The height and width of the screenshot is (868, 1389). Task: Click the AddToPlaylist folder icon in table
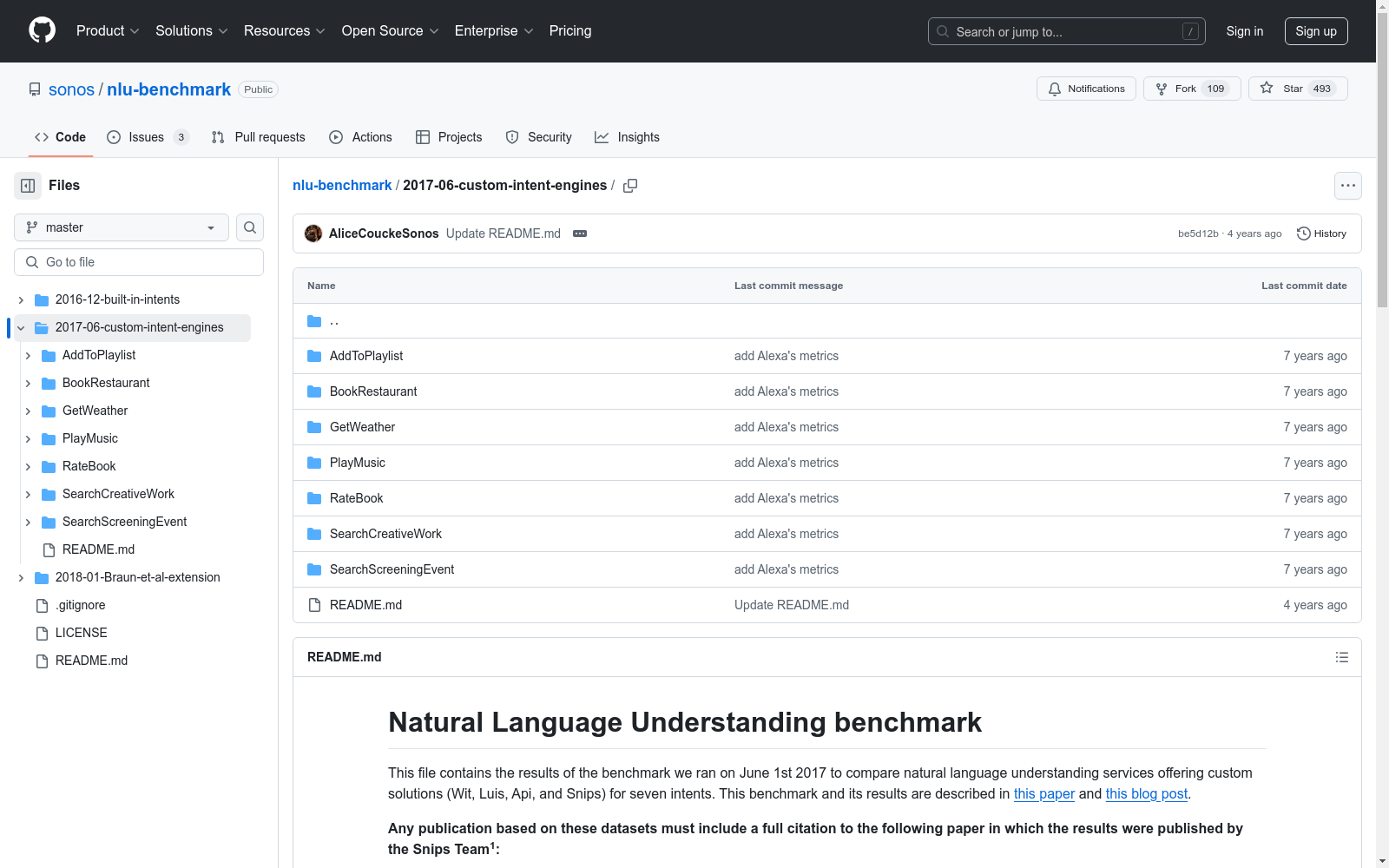tap(314, 356)
